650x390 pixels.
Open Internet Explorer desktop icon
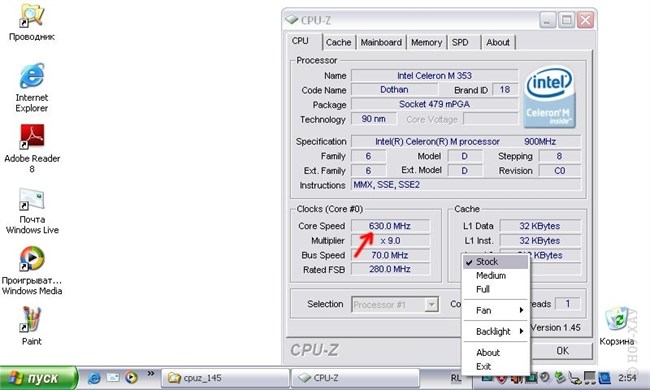tap(32, 87)
